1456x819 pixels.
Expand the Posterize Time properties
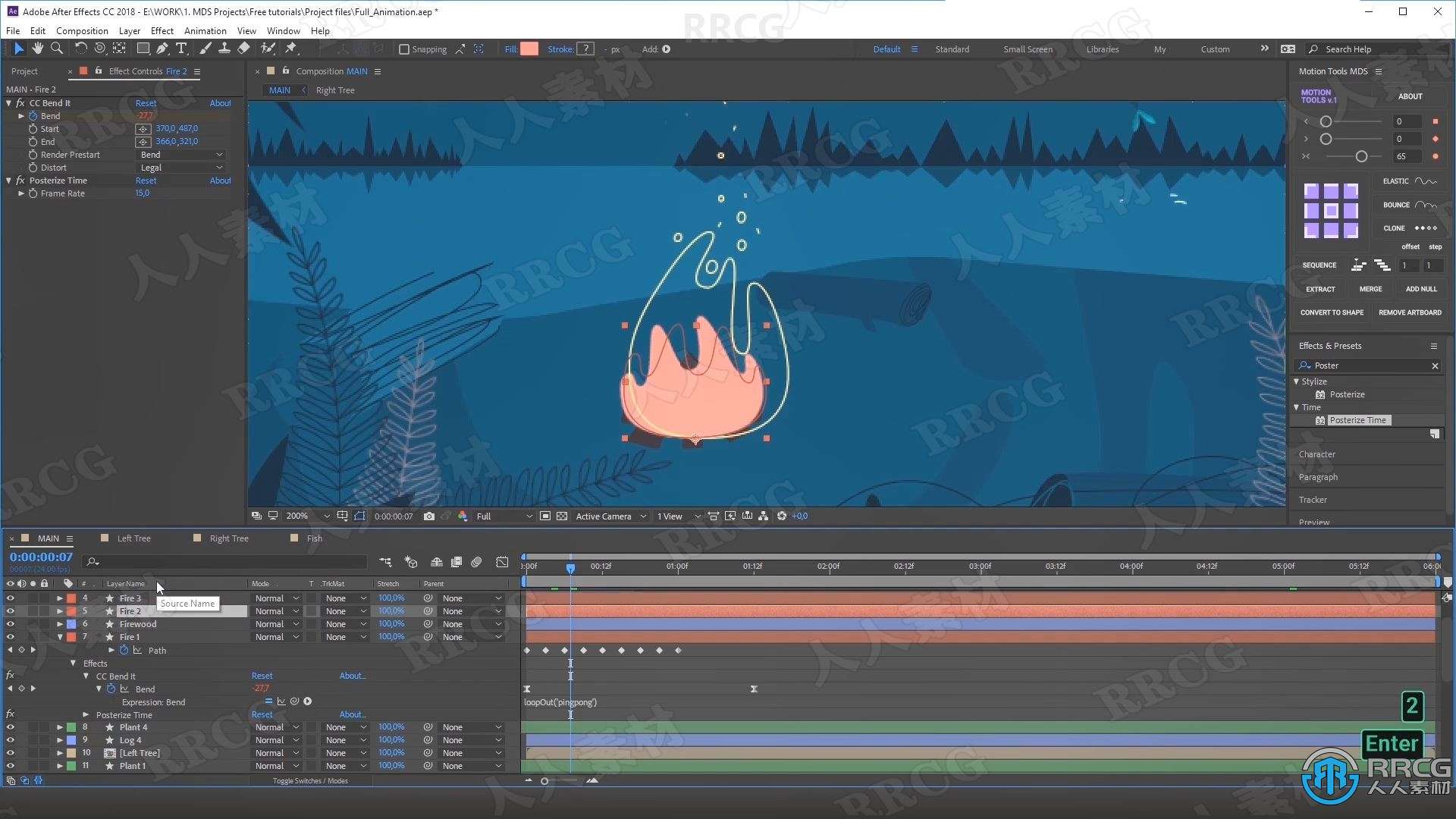coord(89,714)
